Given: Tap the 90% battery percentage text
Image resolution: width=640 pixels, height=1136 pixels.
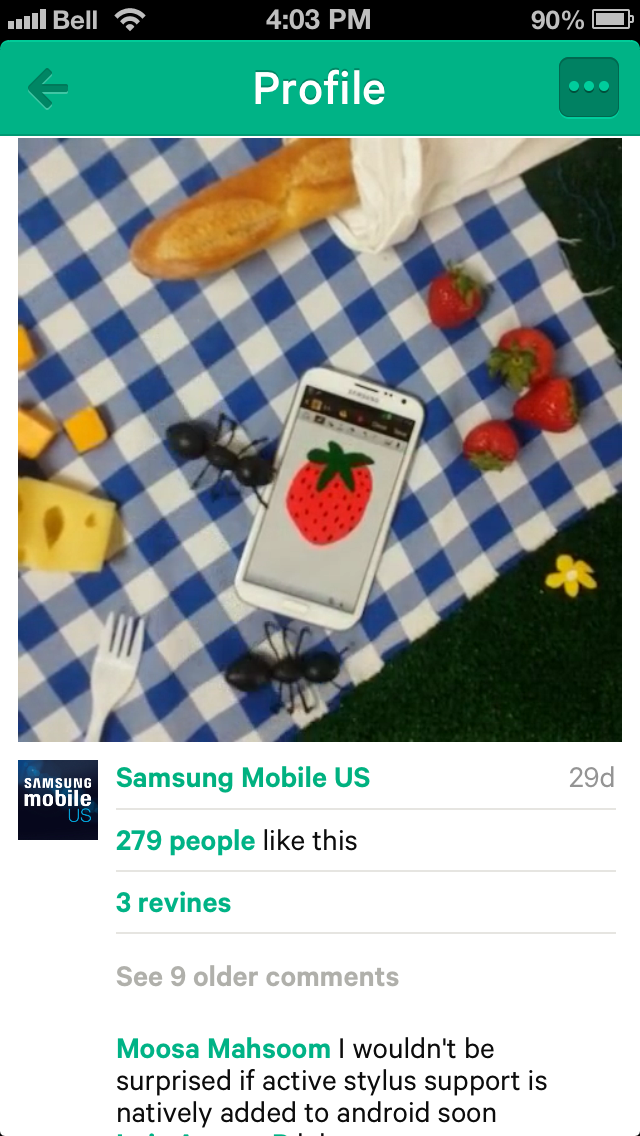Looking at the screenshot, I should 557,20.
